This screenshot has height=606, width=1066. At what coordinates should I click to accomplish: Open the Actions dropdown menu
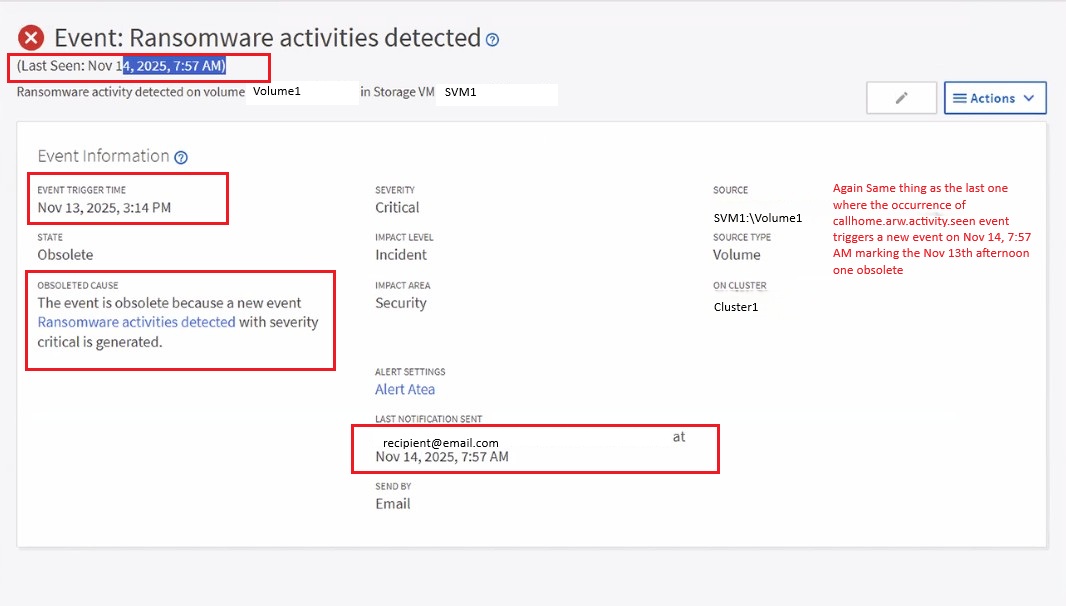[994, 98]
